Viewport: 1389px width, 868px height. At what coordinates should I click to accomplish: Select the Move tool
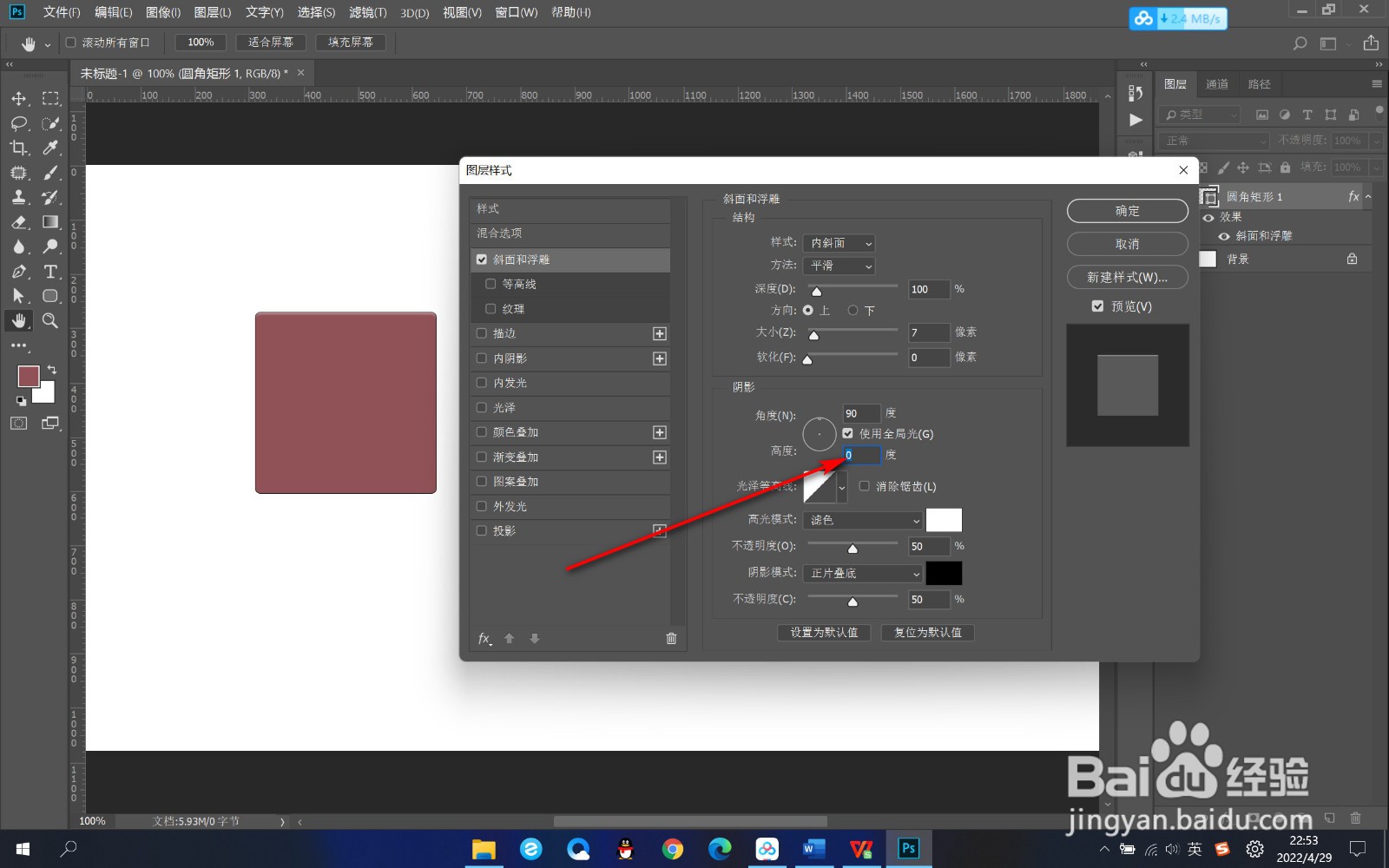(19, 99)
